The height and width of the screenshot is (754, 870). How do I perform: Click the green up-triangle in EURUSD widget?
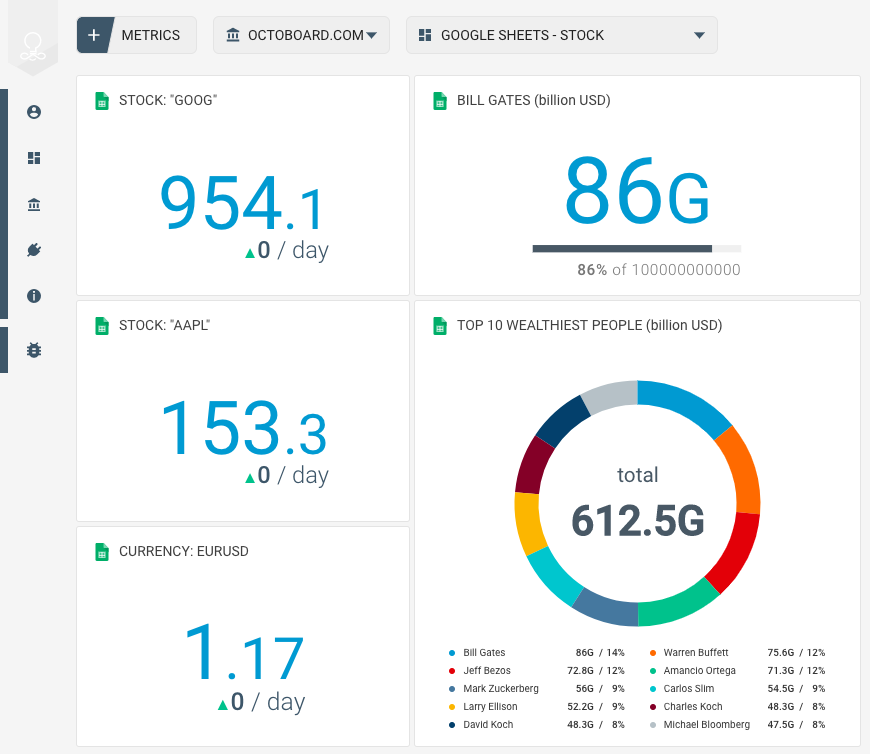click(x=222, y=705)
